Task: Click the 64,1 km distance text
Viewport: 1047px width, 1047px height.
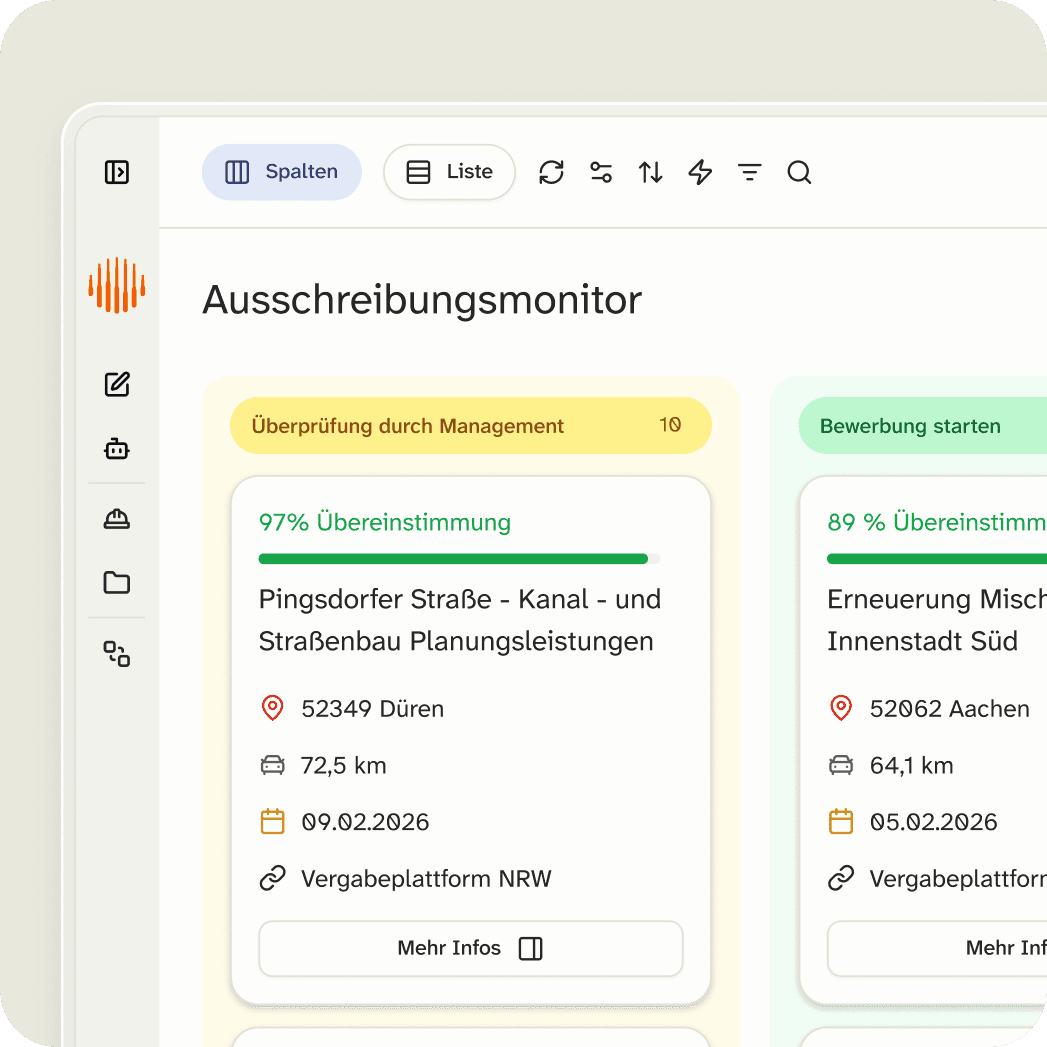Action: tap(911, 765)
